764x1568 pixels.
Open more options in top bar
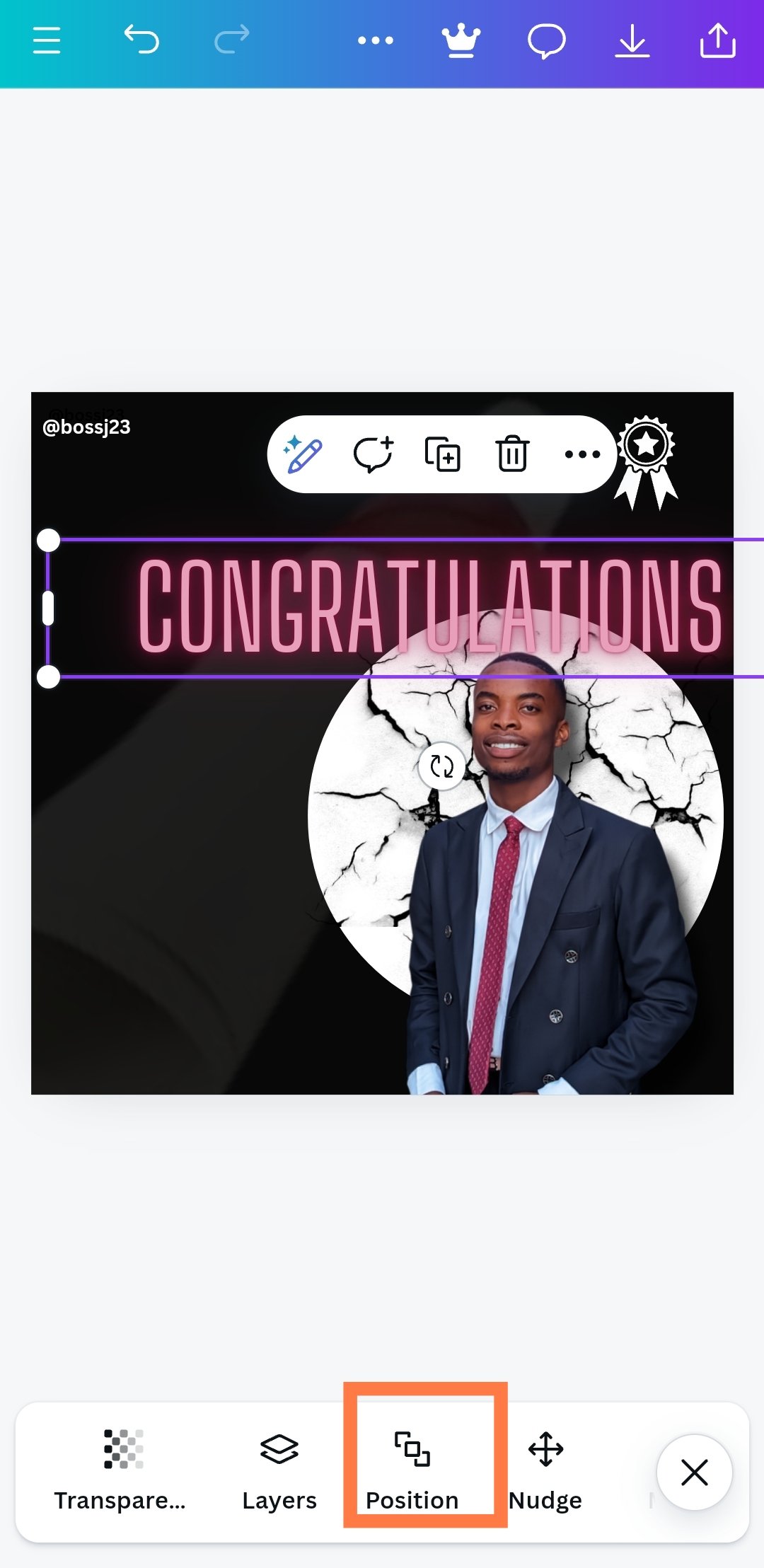376,40
